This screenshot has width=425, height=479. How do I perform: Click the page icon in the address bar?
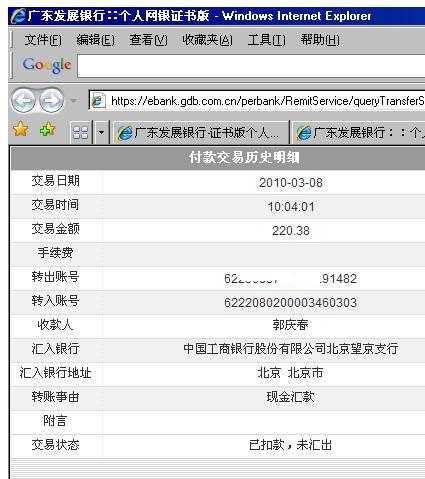(98, 101)
